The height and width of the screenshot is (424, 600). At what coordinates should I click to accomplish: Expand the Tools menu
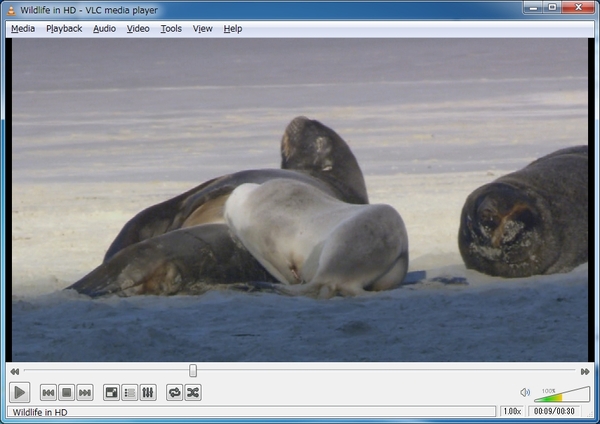point(171,29)
